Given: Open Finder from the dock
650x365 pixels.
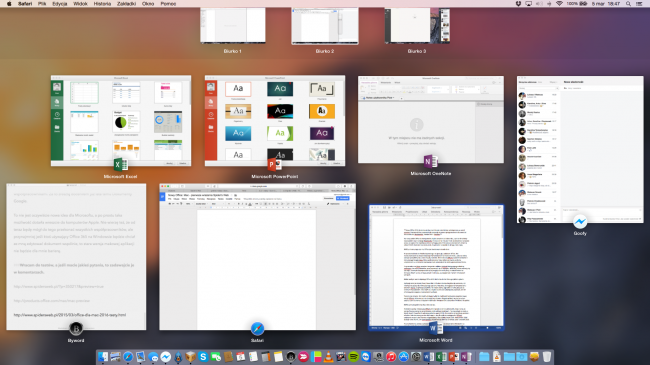Looking at the screenshot, I should coord(103,356).
